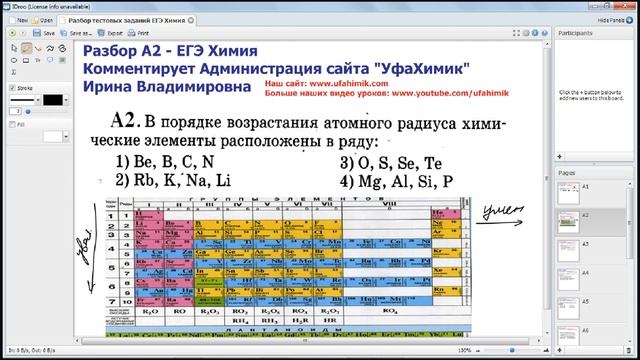Image resolution: width=640 pixels, height=360 pixels.
Task: Click the Print toolbar button
Action: [138, 33]
